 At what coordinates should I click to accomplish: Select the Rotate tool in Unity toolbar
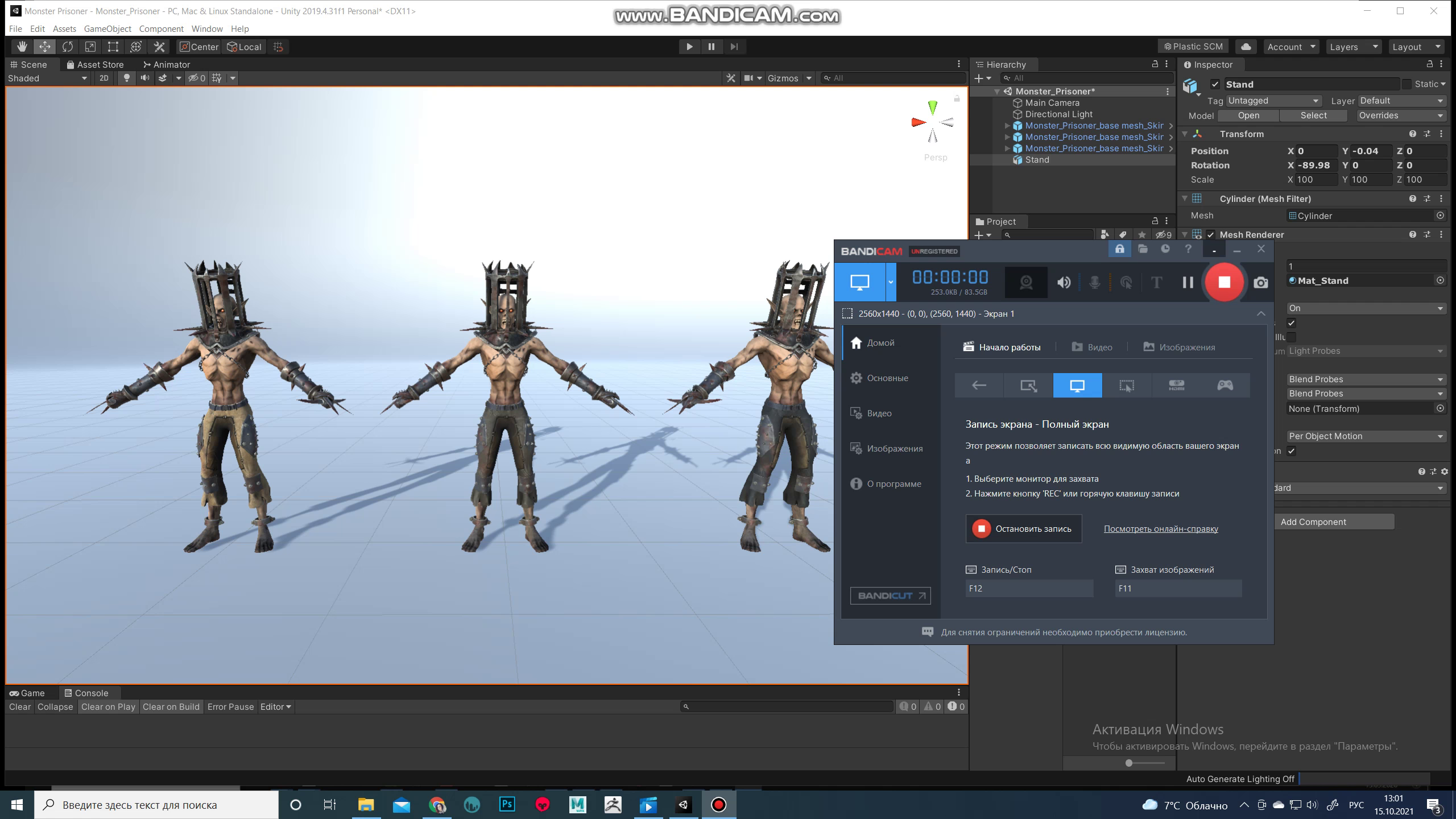pyautogui.click(x=68, y=47)
